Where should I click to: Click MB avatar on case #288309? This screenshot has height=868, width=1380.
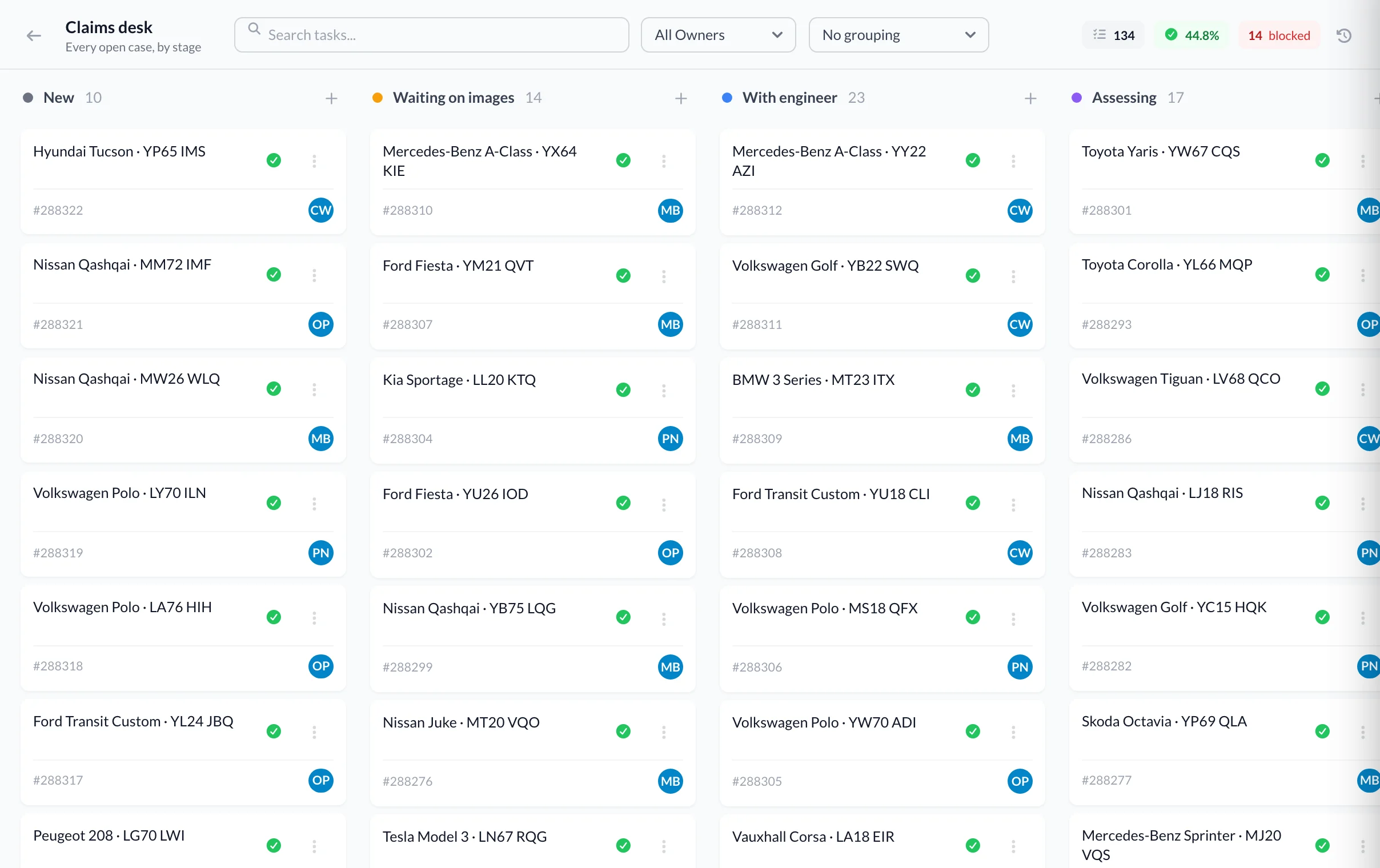pos(1020,439)
